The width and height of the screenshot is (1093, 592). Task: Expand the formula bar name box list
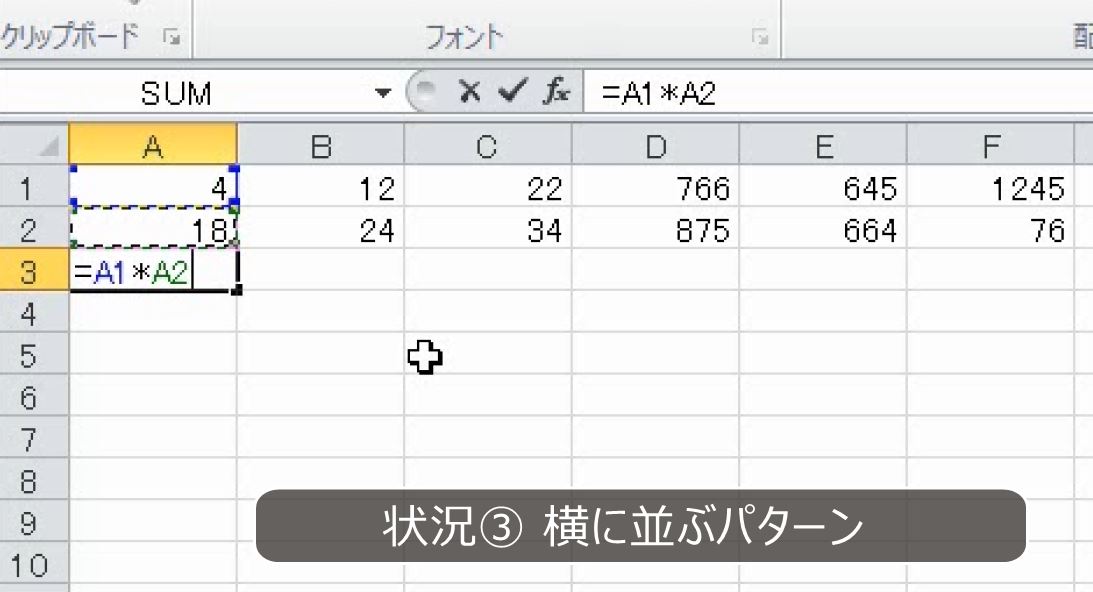click(x=384, y=93)
